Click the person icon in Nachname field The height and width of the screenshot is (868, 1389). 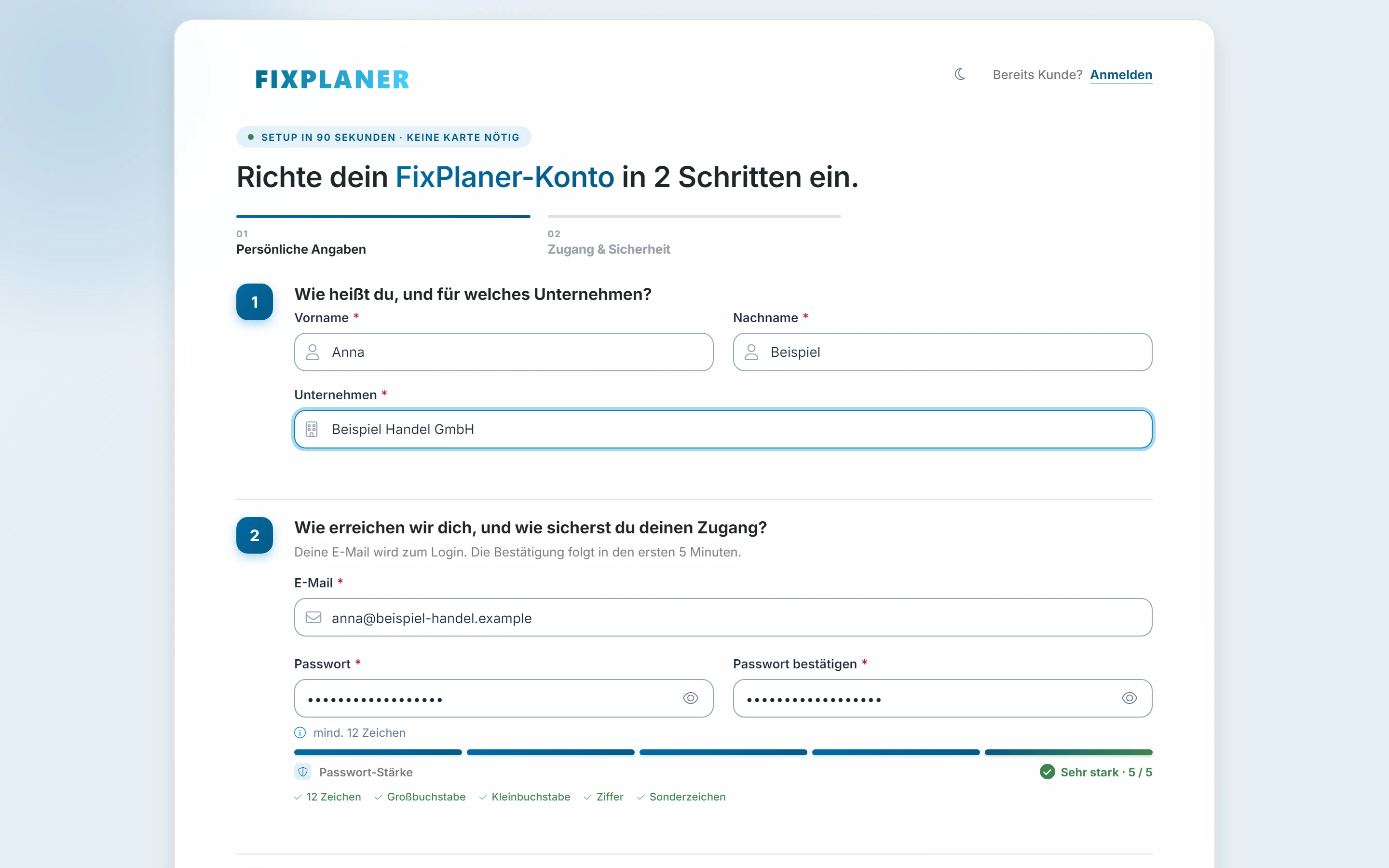click(x=751, y=352)
